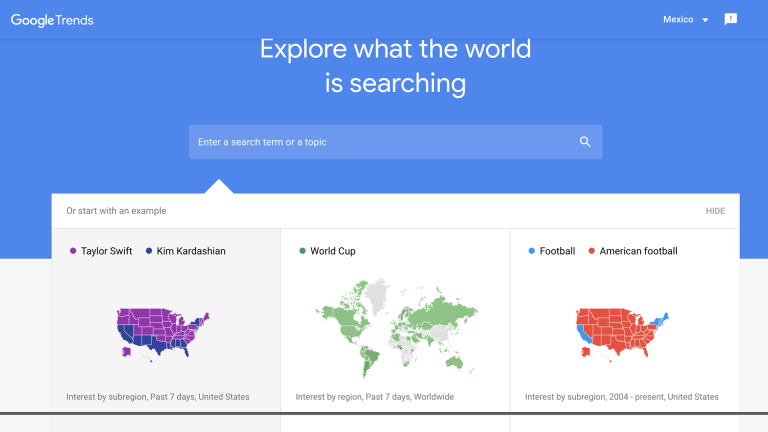Click the Google Trends logo
Screen dimensions: 768x432
pos(52,20)
